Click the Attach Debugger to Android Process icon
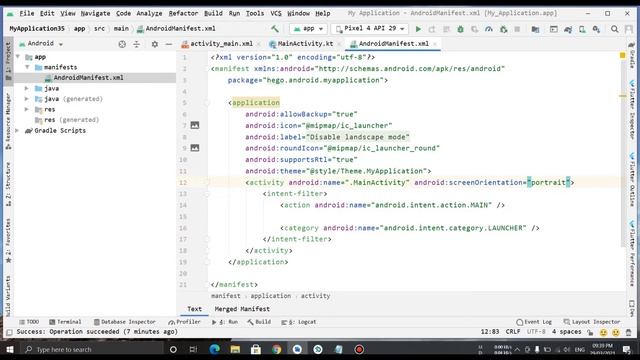This screenshot has height=360, width=640. [503, 29]
